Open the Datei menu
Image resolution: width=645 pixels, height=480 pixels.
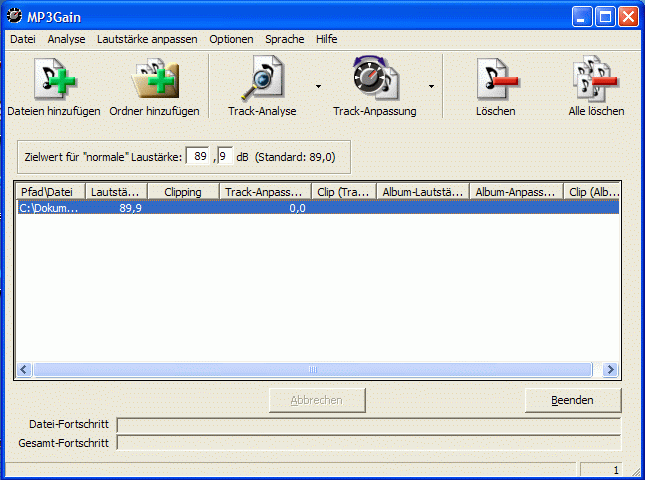23,39
